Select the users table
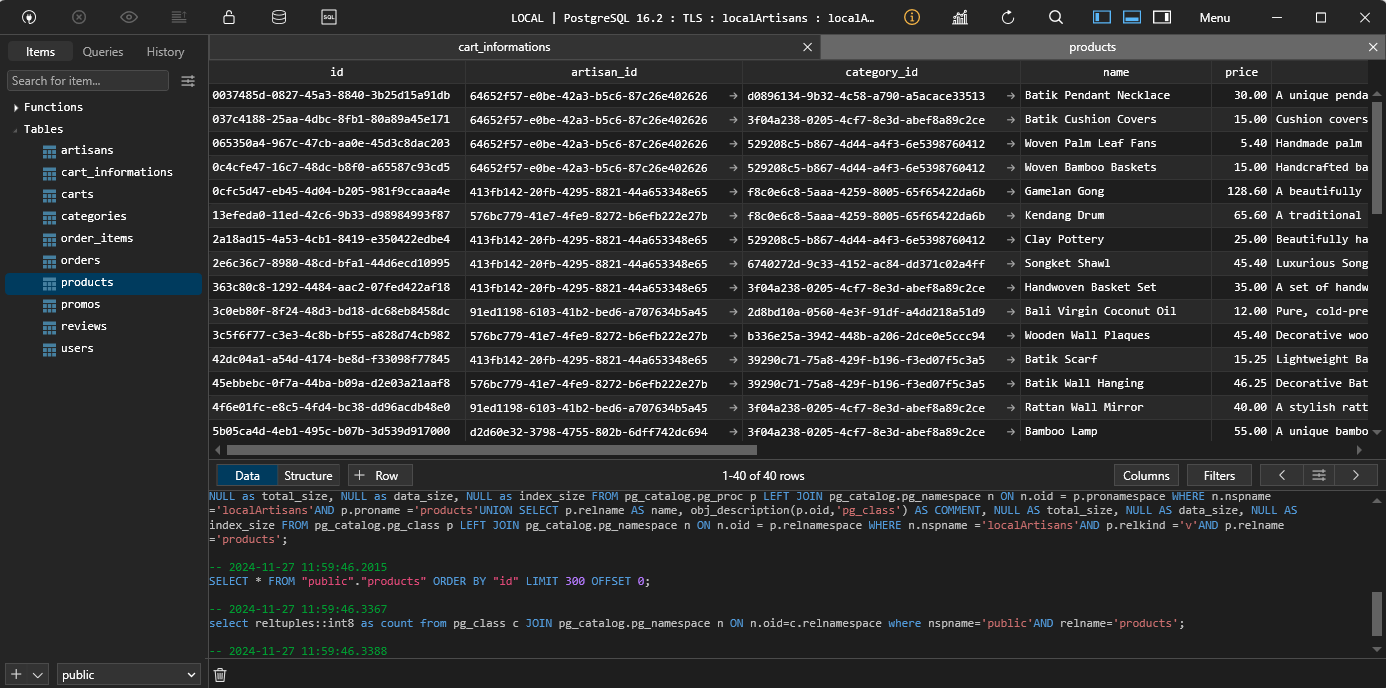 click(77, 348)
